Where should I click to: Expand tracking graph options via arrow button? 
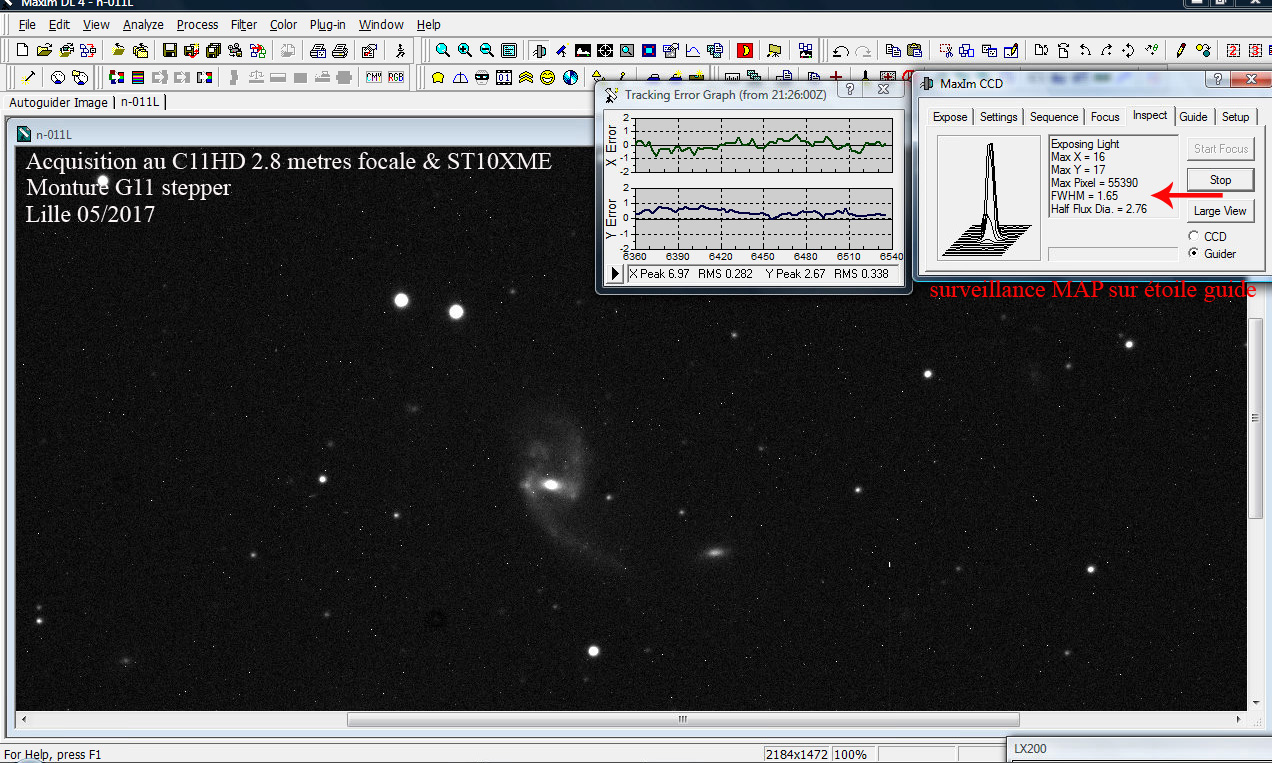pyautogui.click(x=616, y=274)
